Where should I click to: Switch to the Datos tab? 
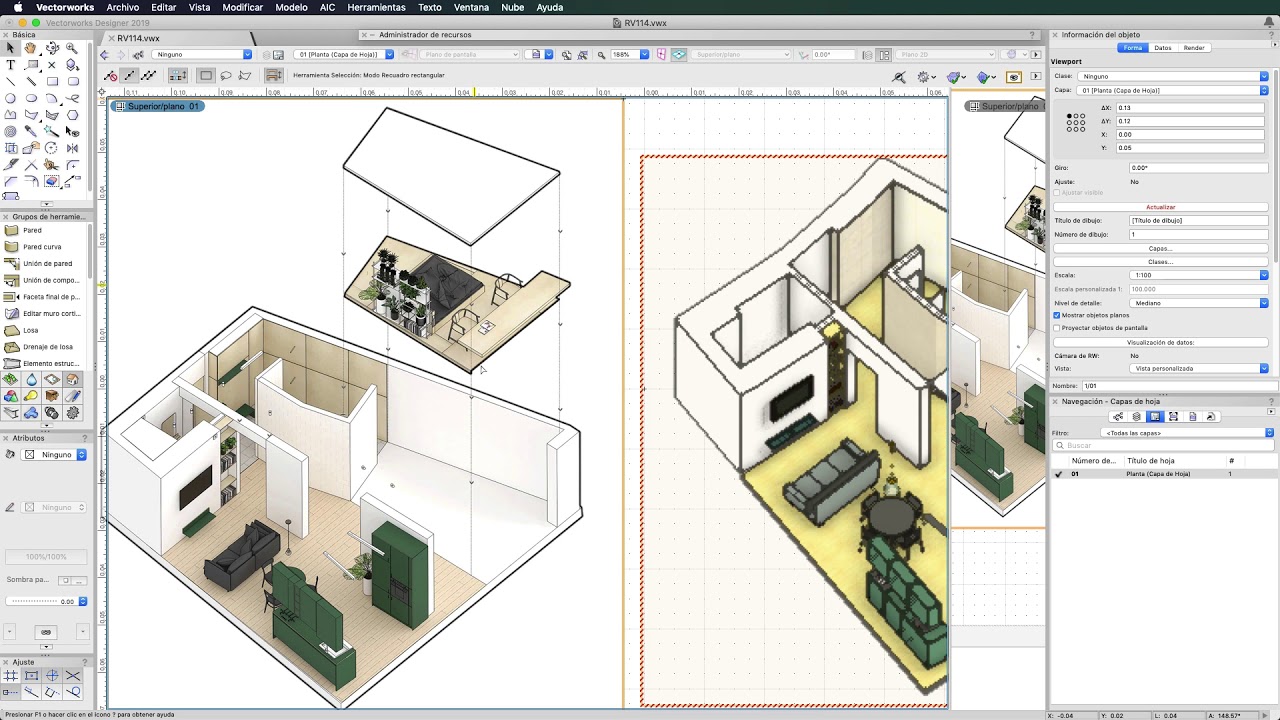click(x=1163, y=48)
